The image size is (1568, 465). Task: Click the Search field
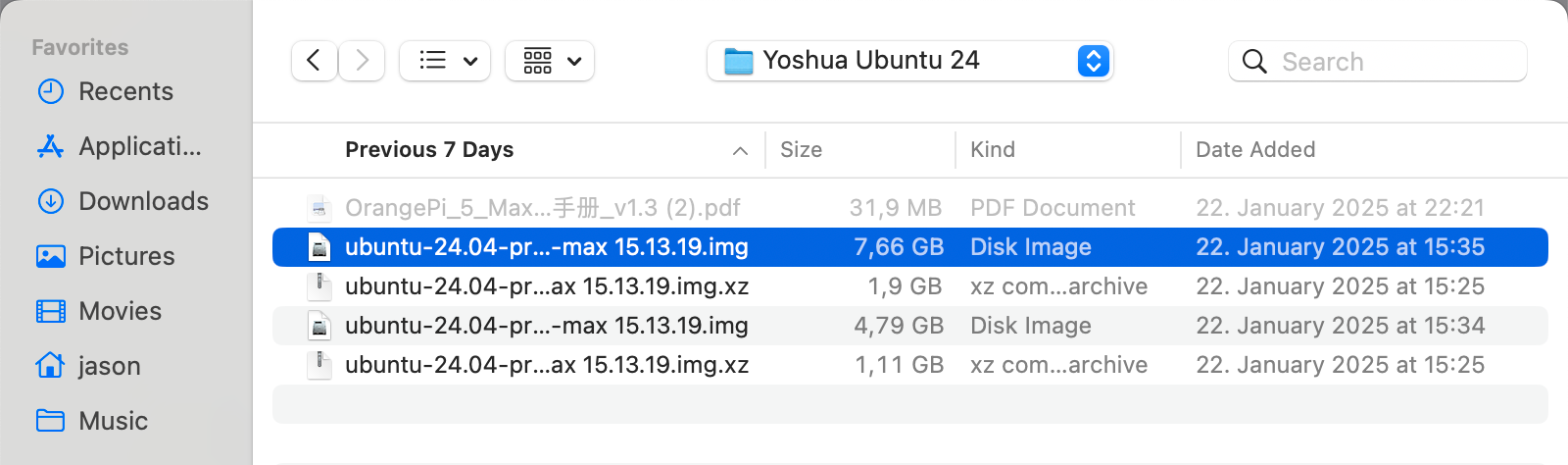point(1377,62)
